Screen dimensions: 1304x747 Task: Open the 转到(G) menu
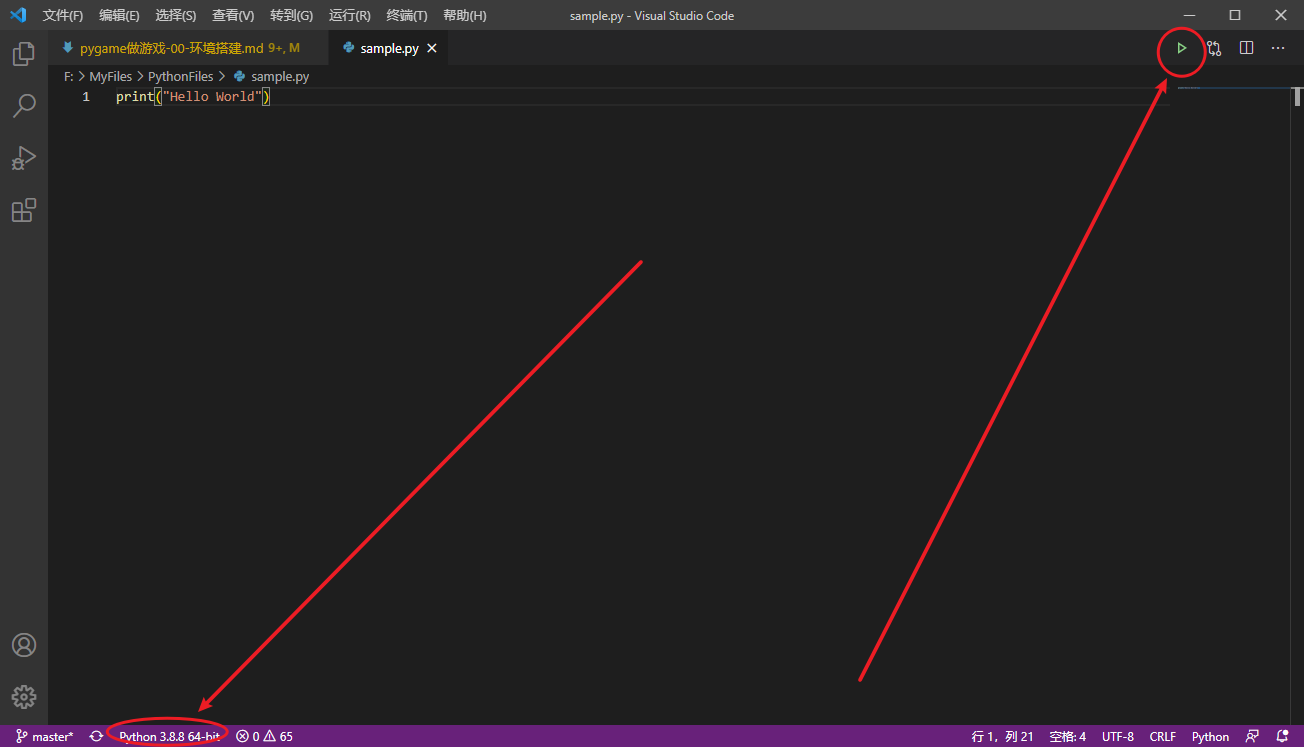tap(291, 15)
